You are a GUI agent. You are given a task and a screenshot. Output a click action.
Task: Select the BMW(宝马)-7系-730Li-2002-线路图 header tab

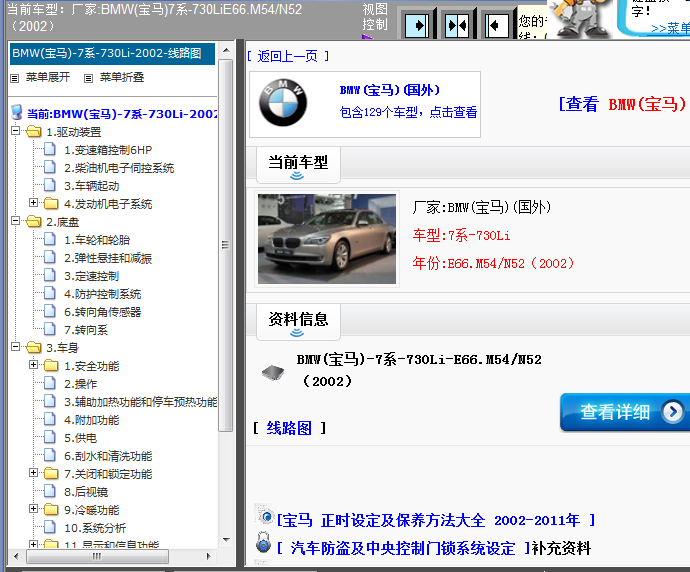pyautogui.click(x=112, y=54)
